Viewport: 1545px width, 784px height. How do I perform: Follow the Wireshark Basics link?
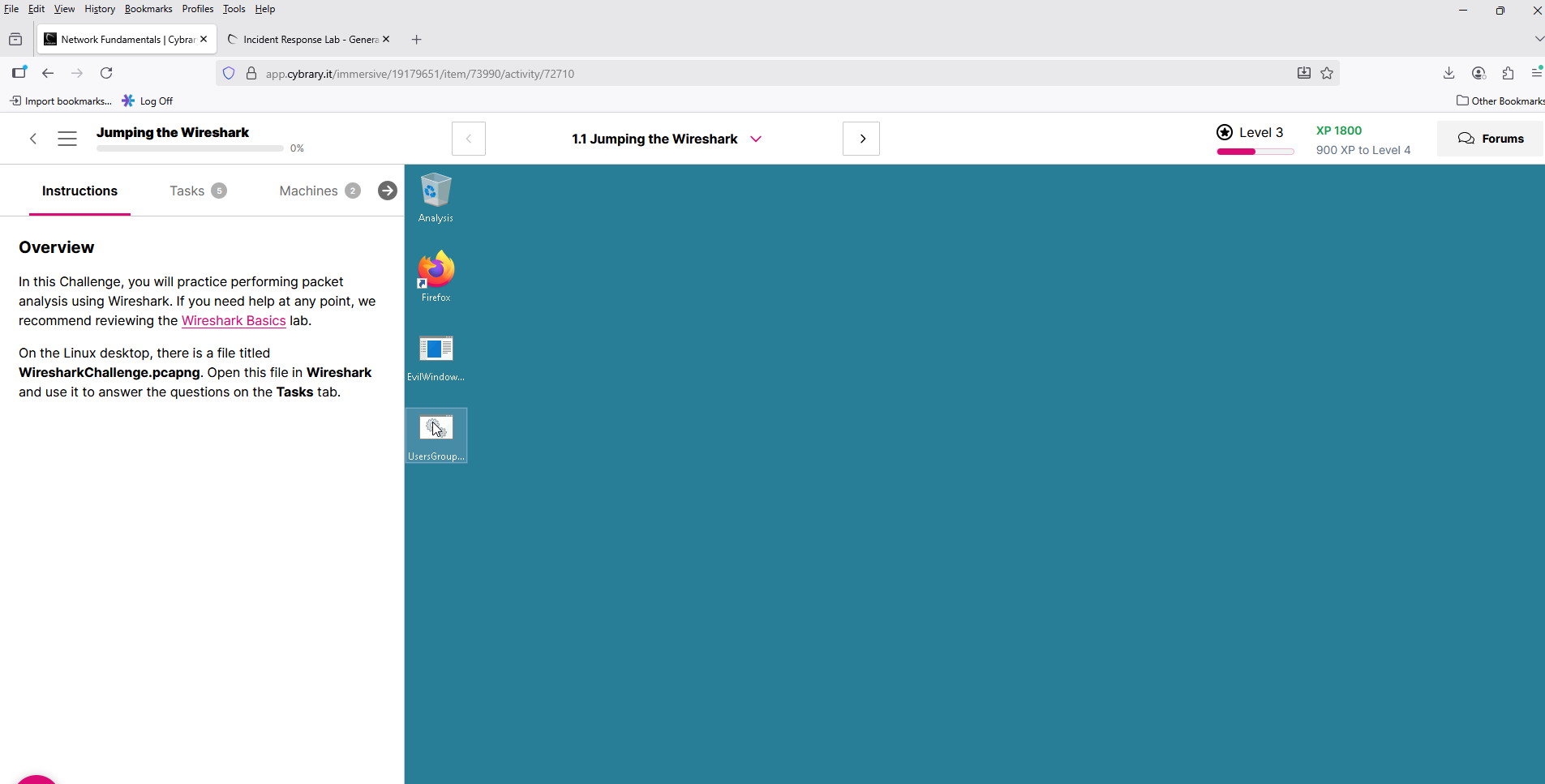[x=234, y=320]
